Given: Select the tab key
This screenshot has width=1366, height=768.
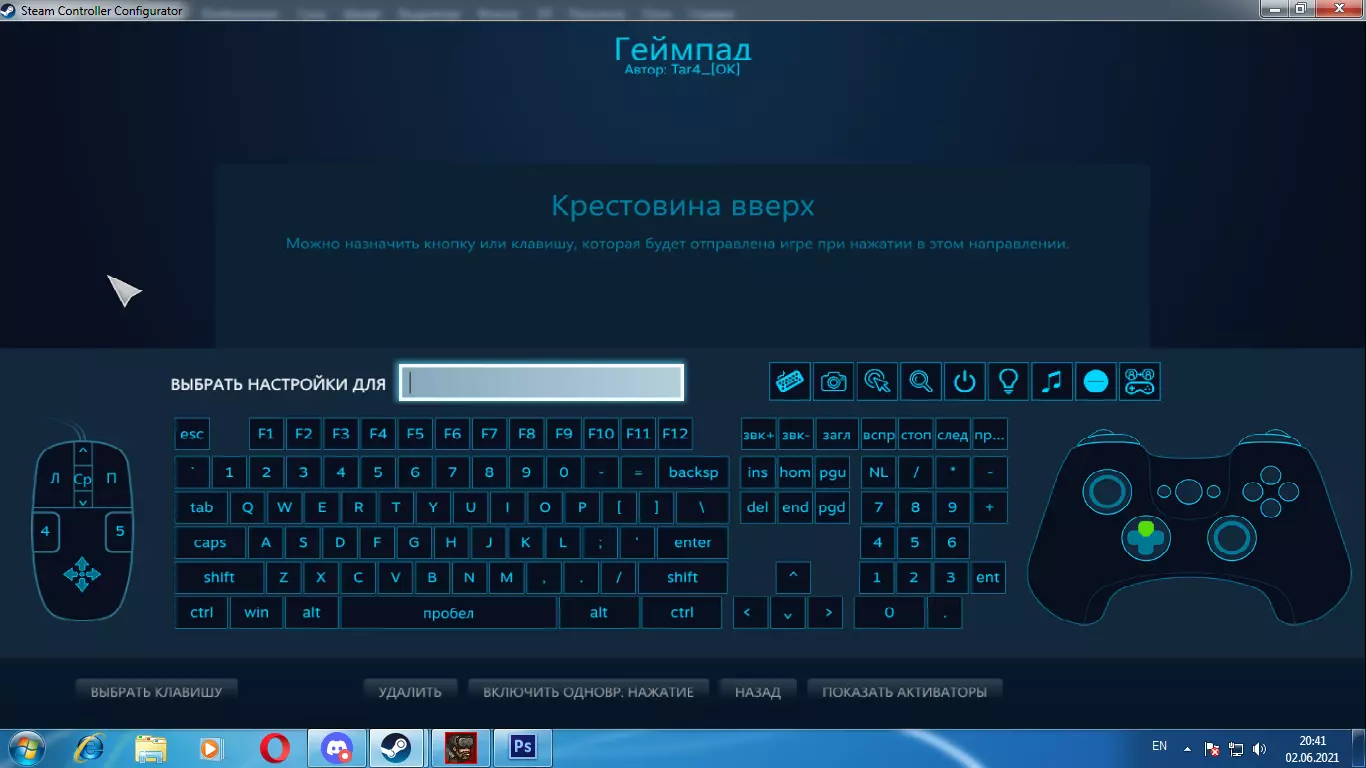Looking at the screenshot, I should coord(202,507).
